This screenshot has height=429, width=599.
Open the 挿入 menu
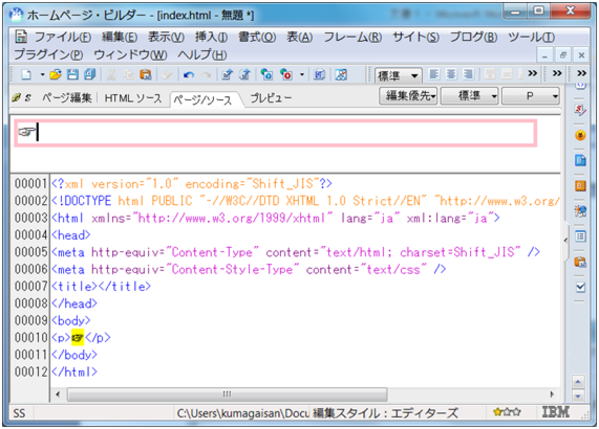click(211, 37)
